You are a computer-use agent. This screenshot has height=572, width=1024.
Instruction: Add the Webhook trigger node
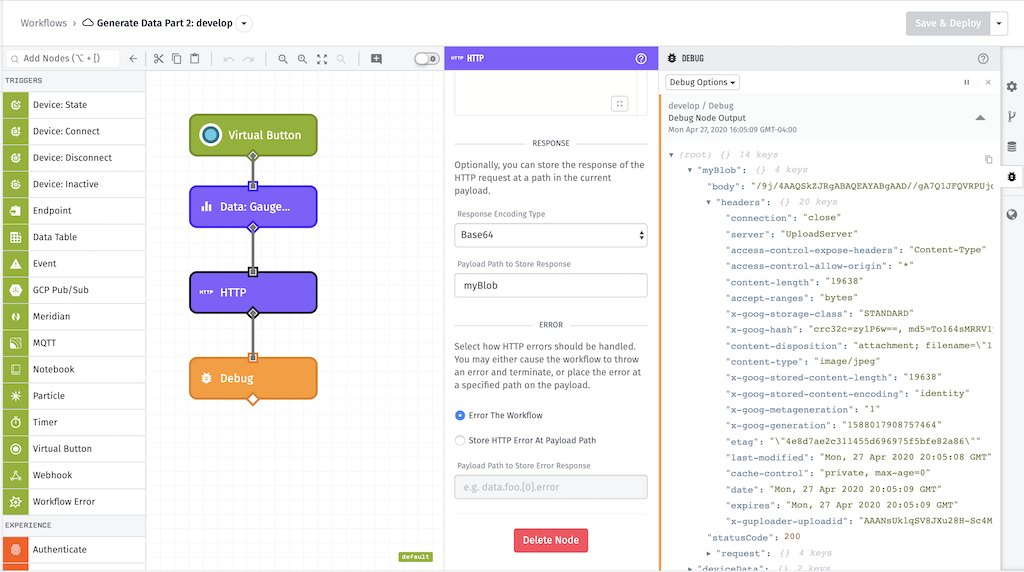pyautogui.click(x=74, y=475)
